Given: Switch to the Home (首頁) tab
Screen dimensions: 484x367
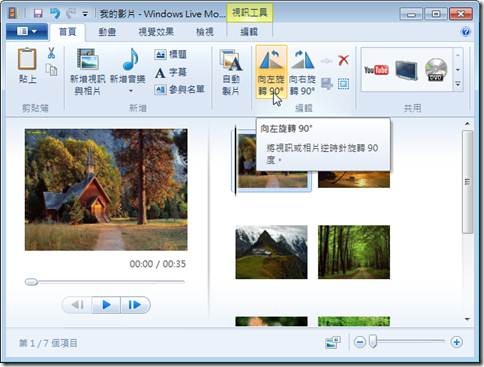Looking at the screenshot, I should (x=68, y=32).
